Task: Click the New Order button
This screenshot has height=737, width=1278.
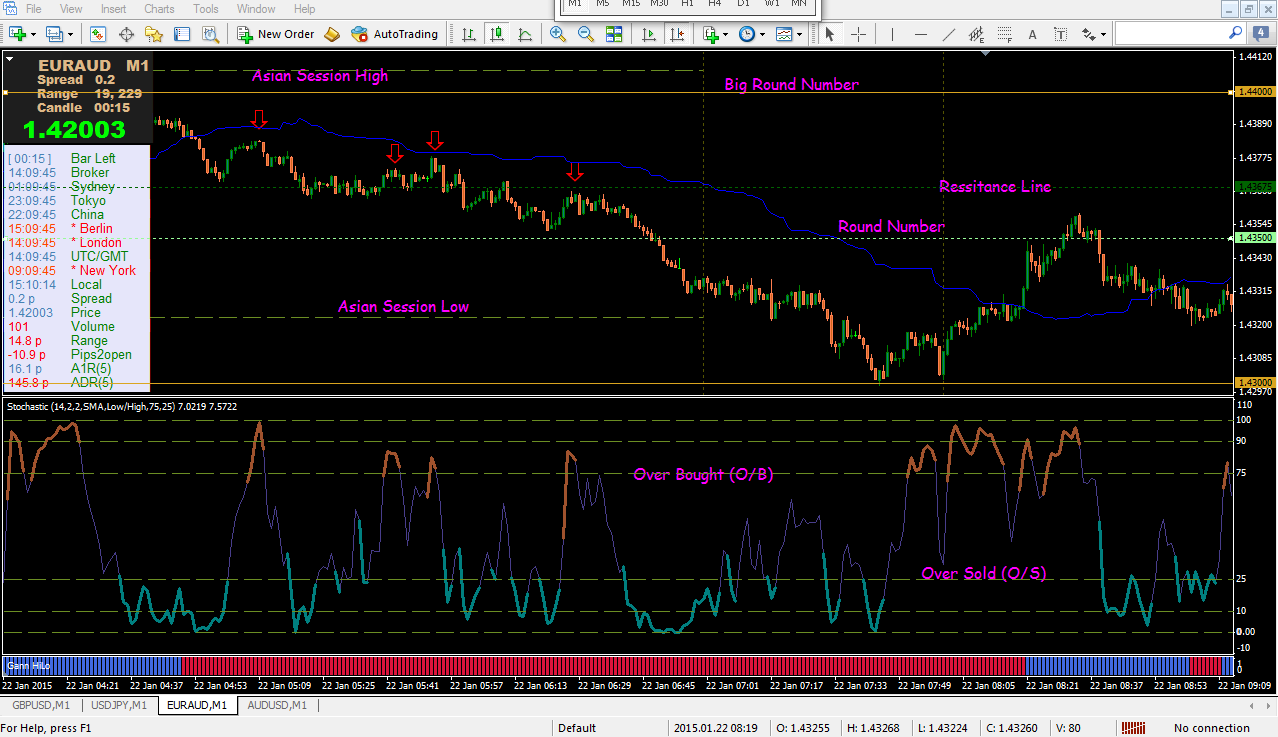Action: tap(276, 34)
